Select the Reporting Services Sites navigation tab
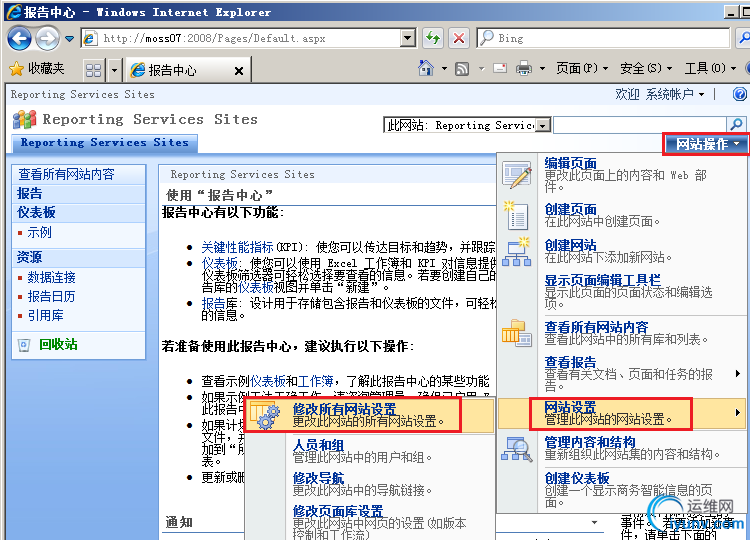The image size is (750, 540). pyautogui.click(x=104, y=143)
